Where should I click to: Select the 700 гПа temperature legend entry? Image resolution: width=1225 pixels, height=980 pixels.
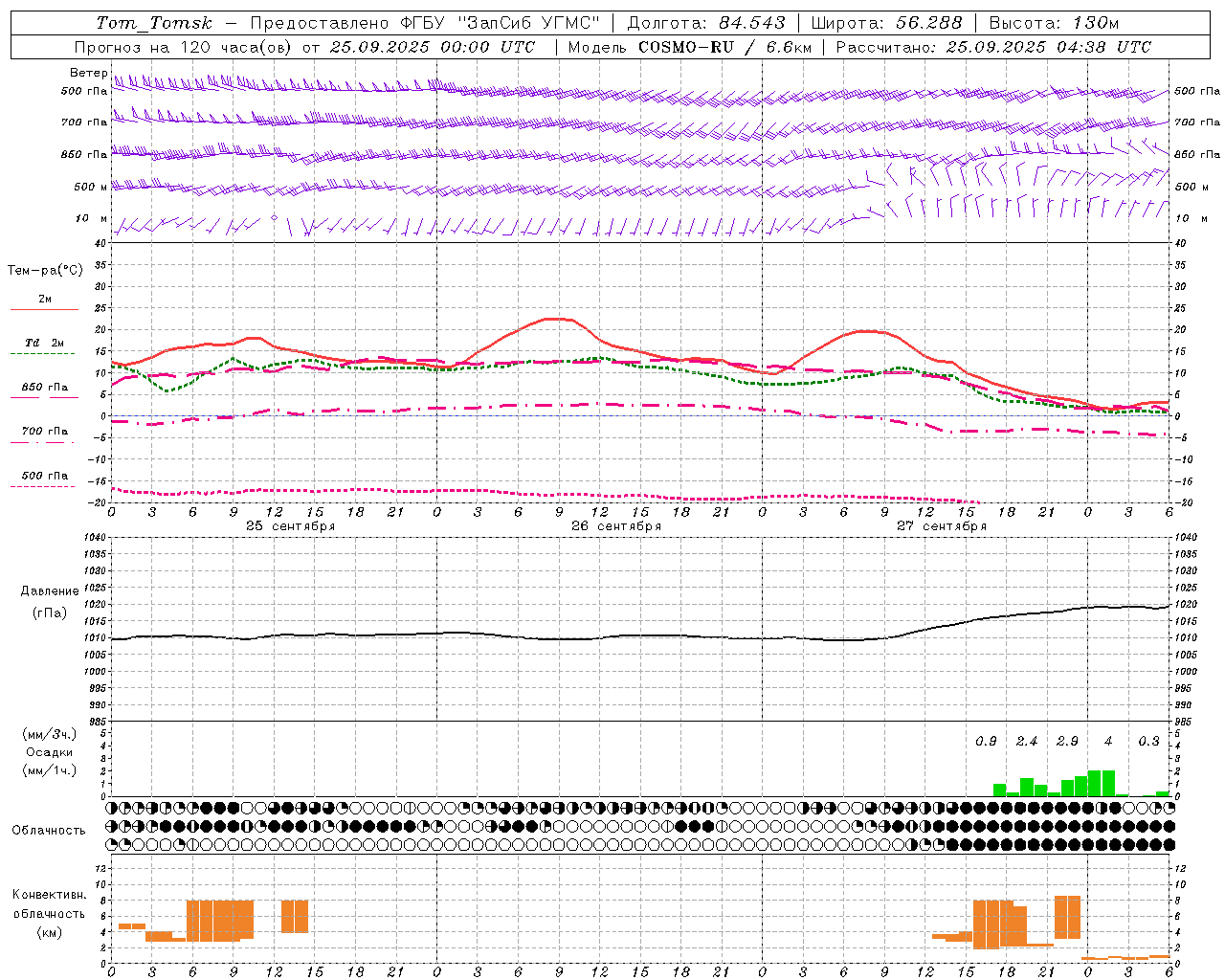pos(44,434)
